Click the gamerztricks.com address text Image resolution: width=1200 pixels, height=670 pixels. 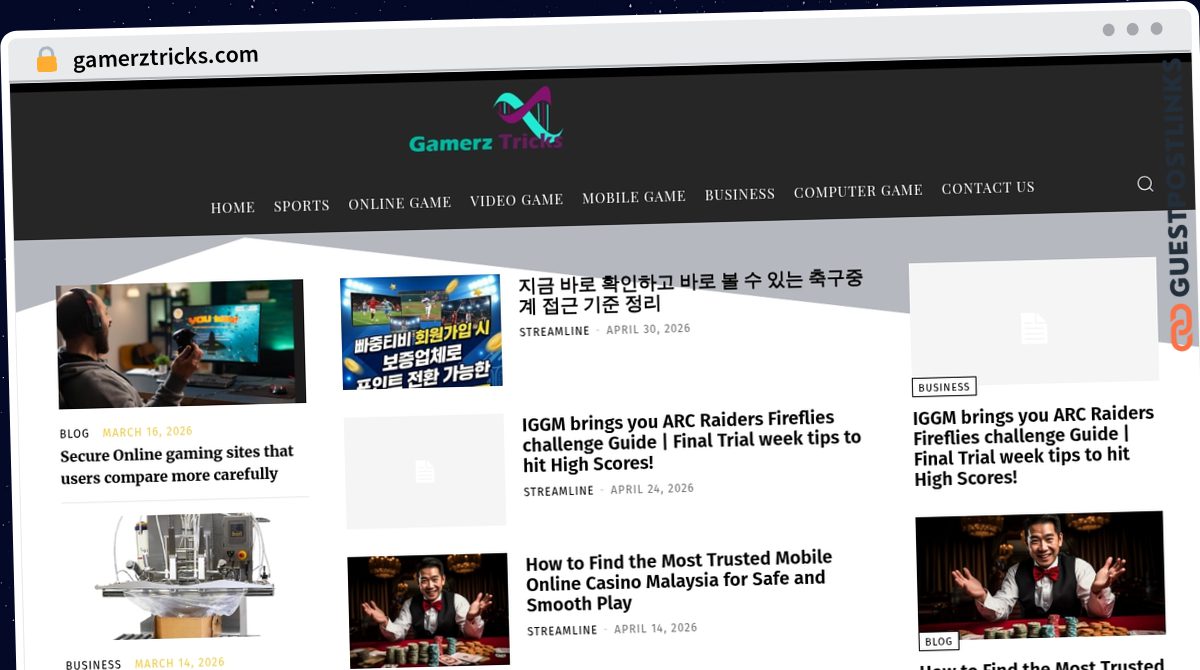[x=166, y=57]
